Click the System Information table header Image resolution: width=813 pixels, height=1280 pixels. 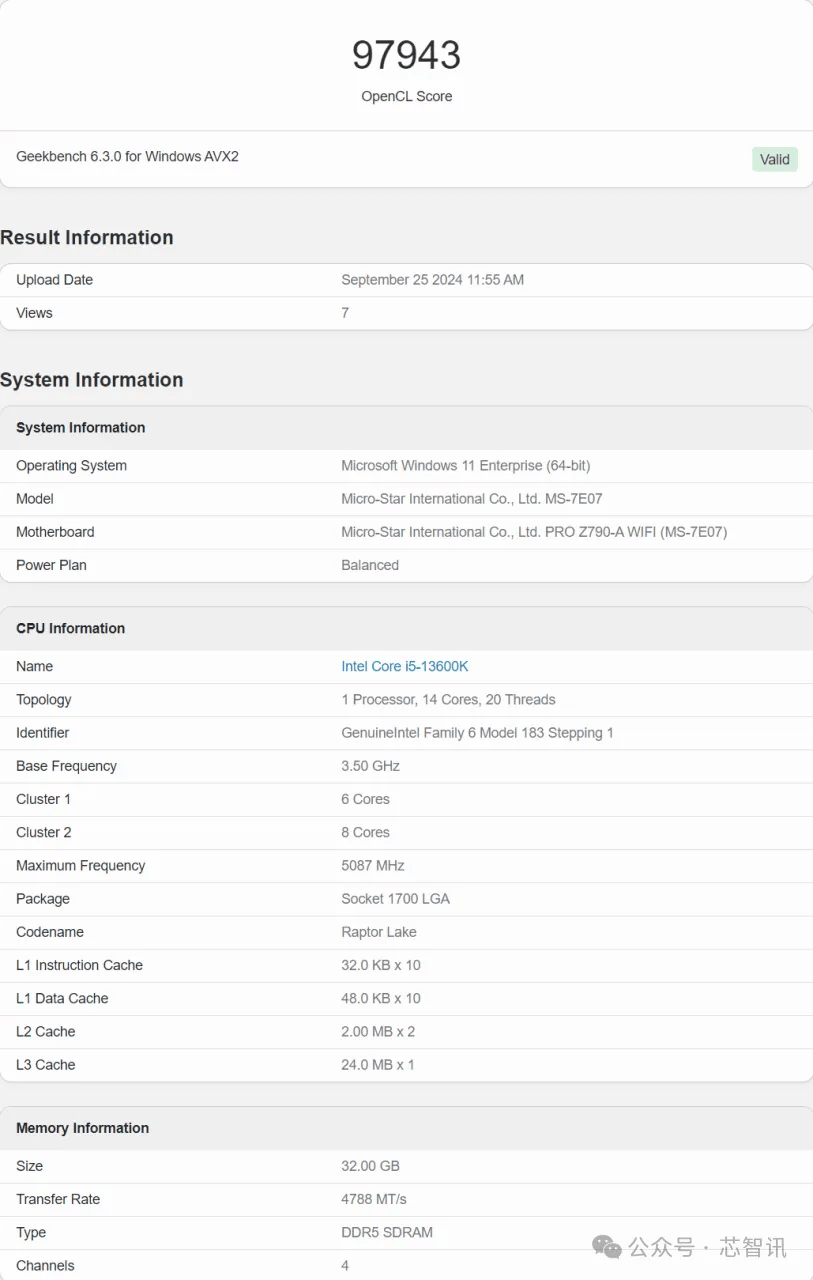pyautogui.click(x=406, y=428)
